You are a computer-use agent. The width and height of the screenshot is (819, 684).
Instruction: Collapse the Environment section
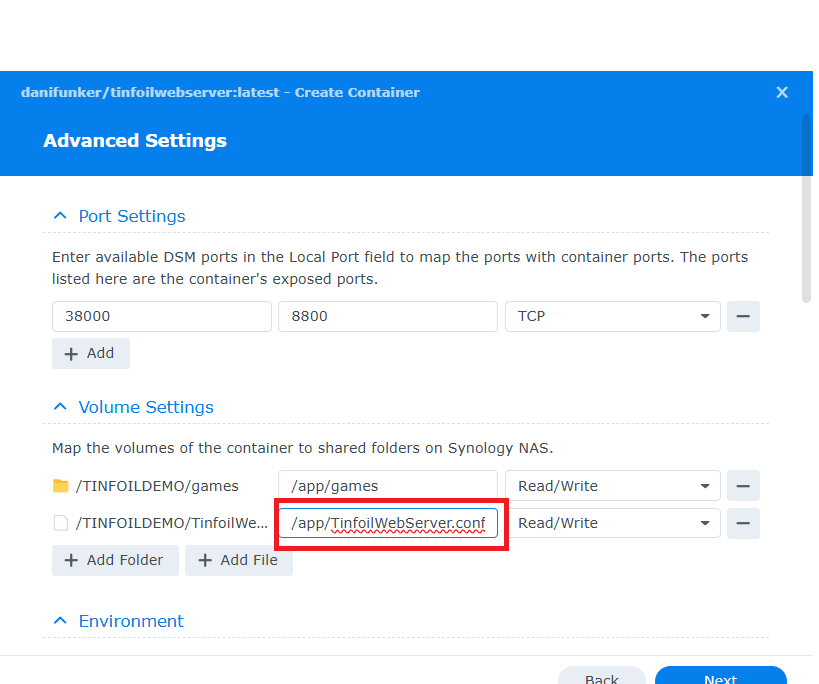point(61,621)
